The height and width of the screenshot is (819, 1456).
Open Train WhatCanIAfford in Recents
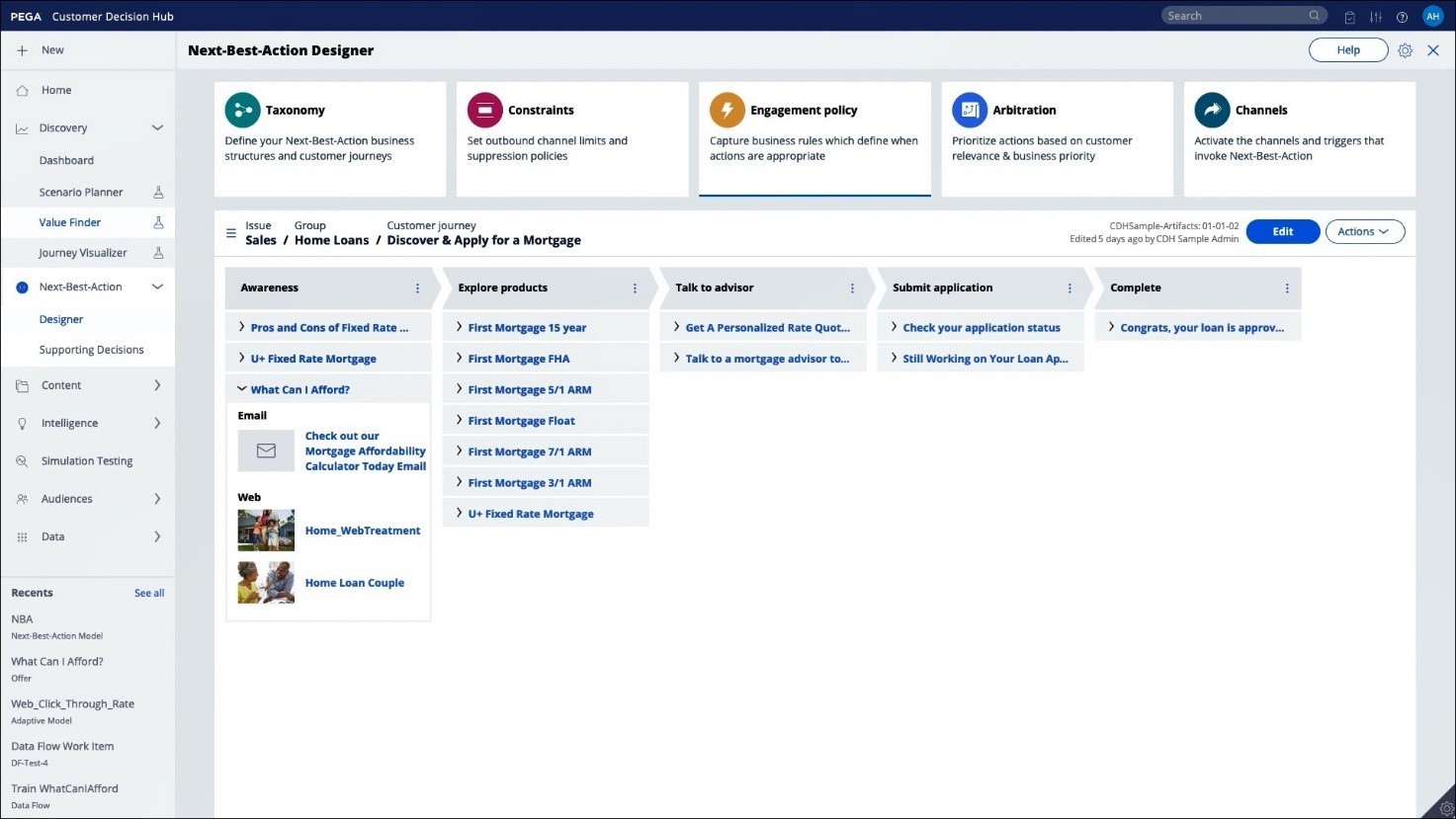click(x=64, y=789)
